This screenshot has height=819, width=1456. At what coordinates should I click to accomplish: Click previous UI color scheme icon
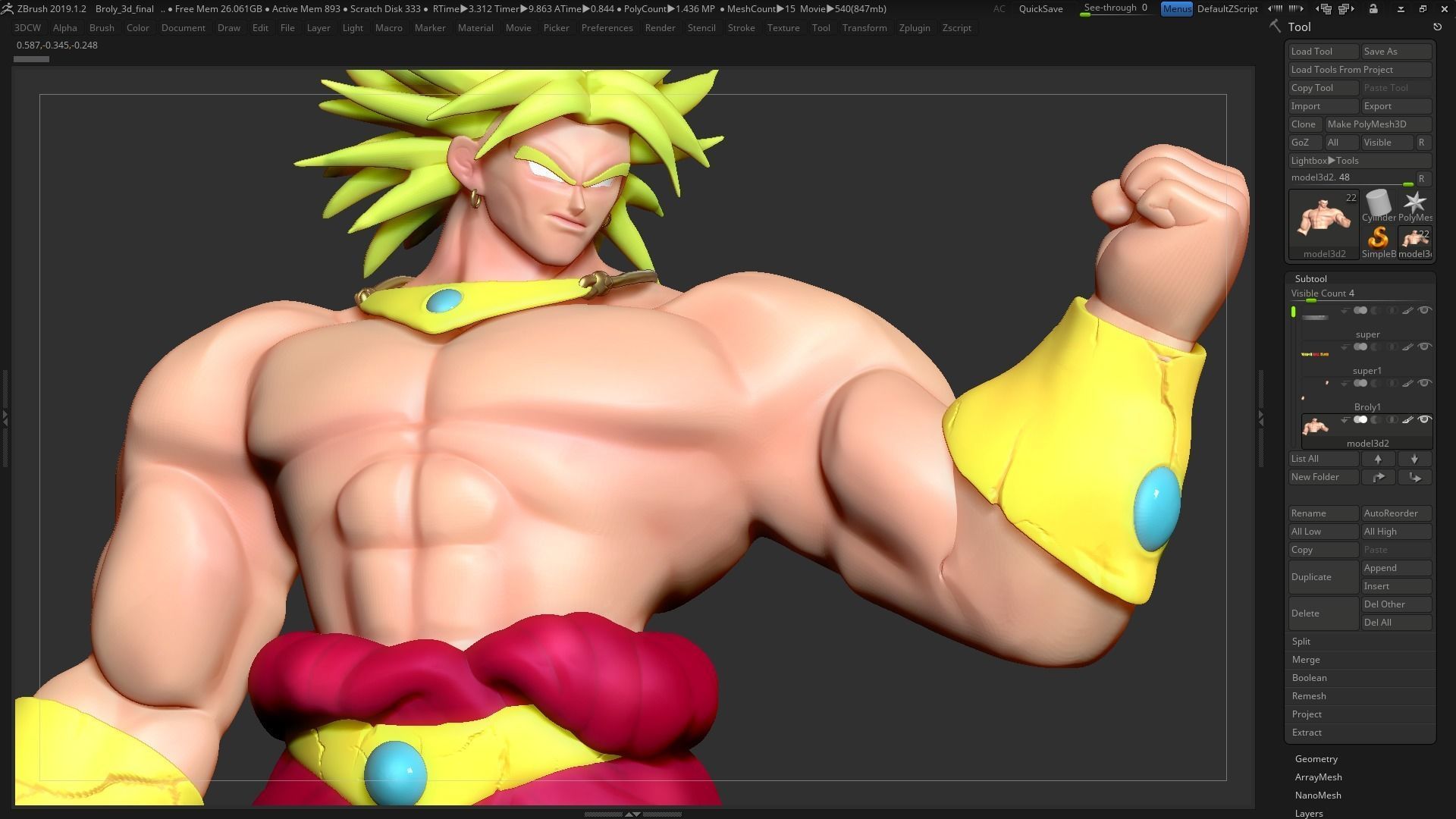point(1276,8)
